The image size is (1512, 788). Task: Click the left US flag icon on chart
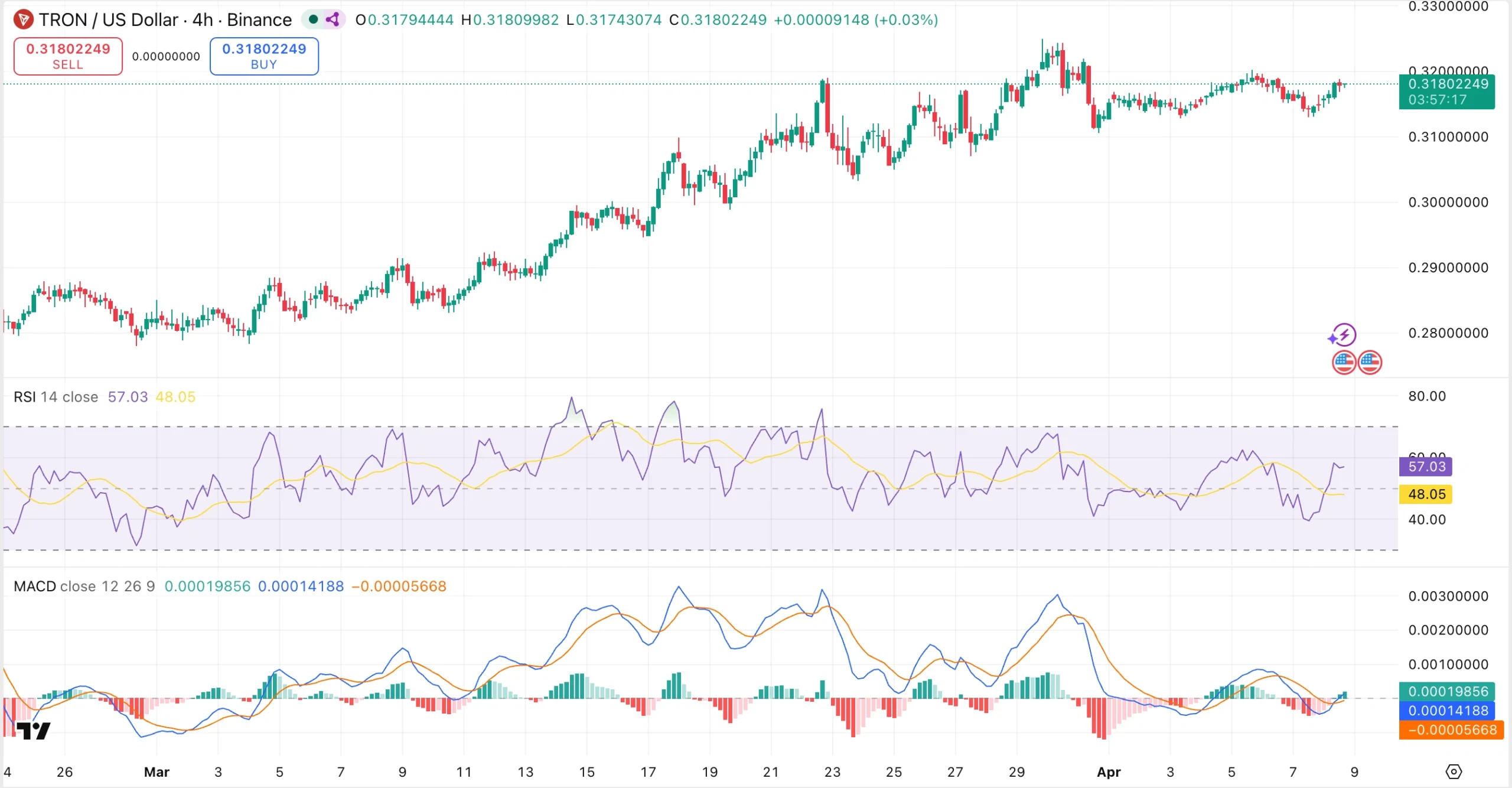[x=1344, y=362]
